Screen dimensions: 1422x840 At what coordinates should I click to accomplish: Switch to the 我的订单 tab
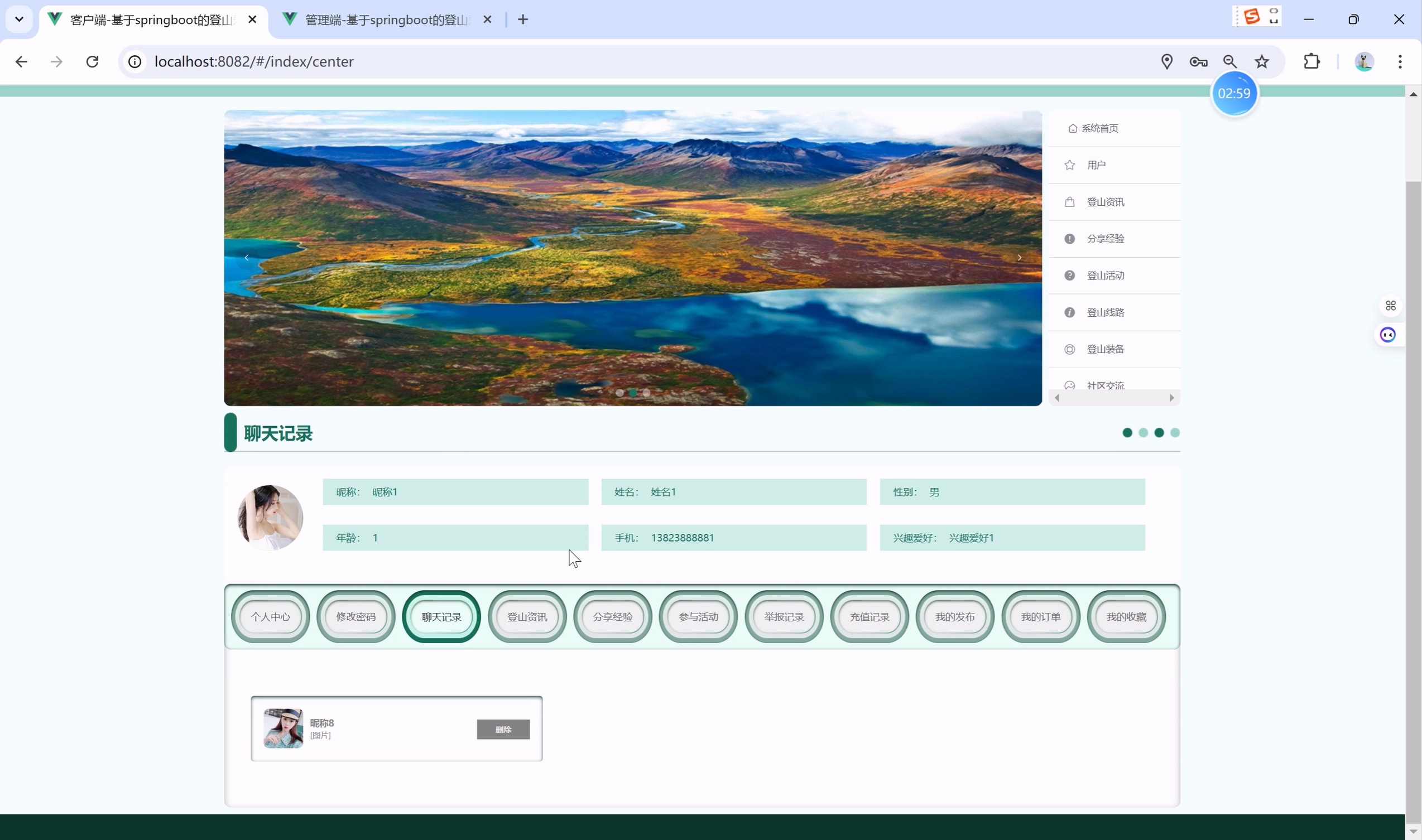(1040, 617)
